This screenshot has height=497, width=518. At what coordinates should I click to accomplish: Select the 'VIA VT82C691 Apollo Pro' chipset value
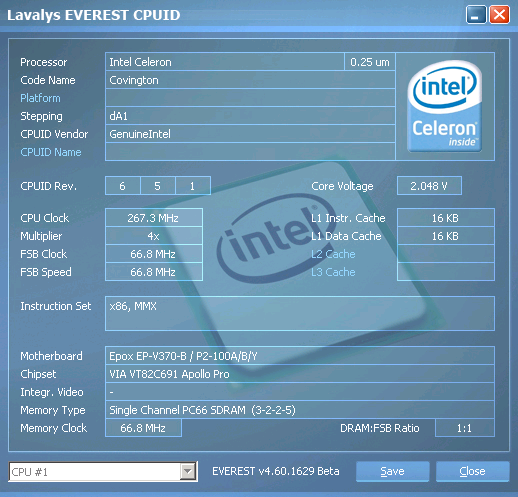[300, 374]
